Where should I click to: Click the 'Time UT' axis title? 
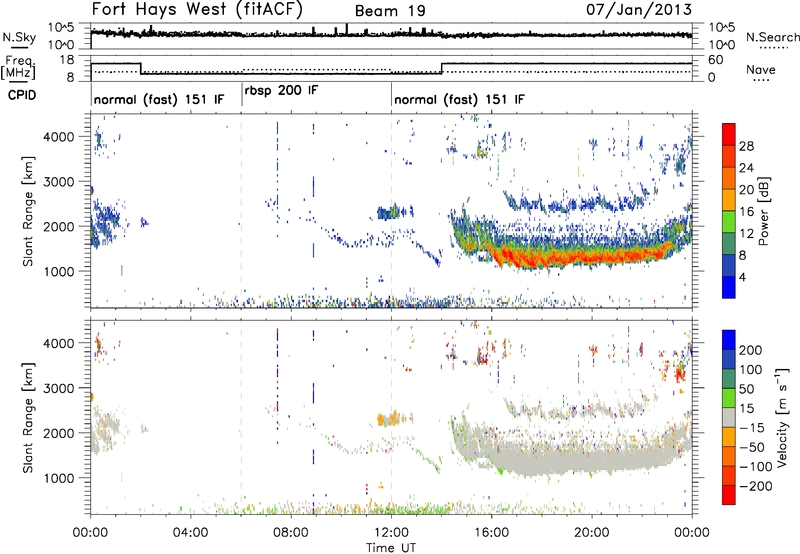coord(391,548)
